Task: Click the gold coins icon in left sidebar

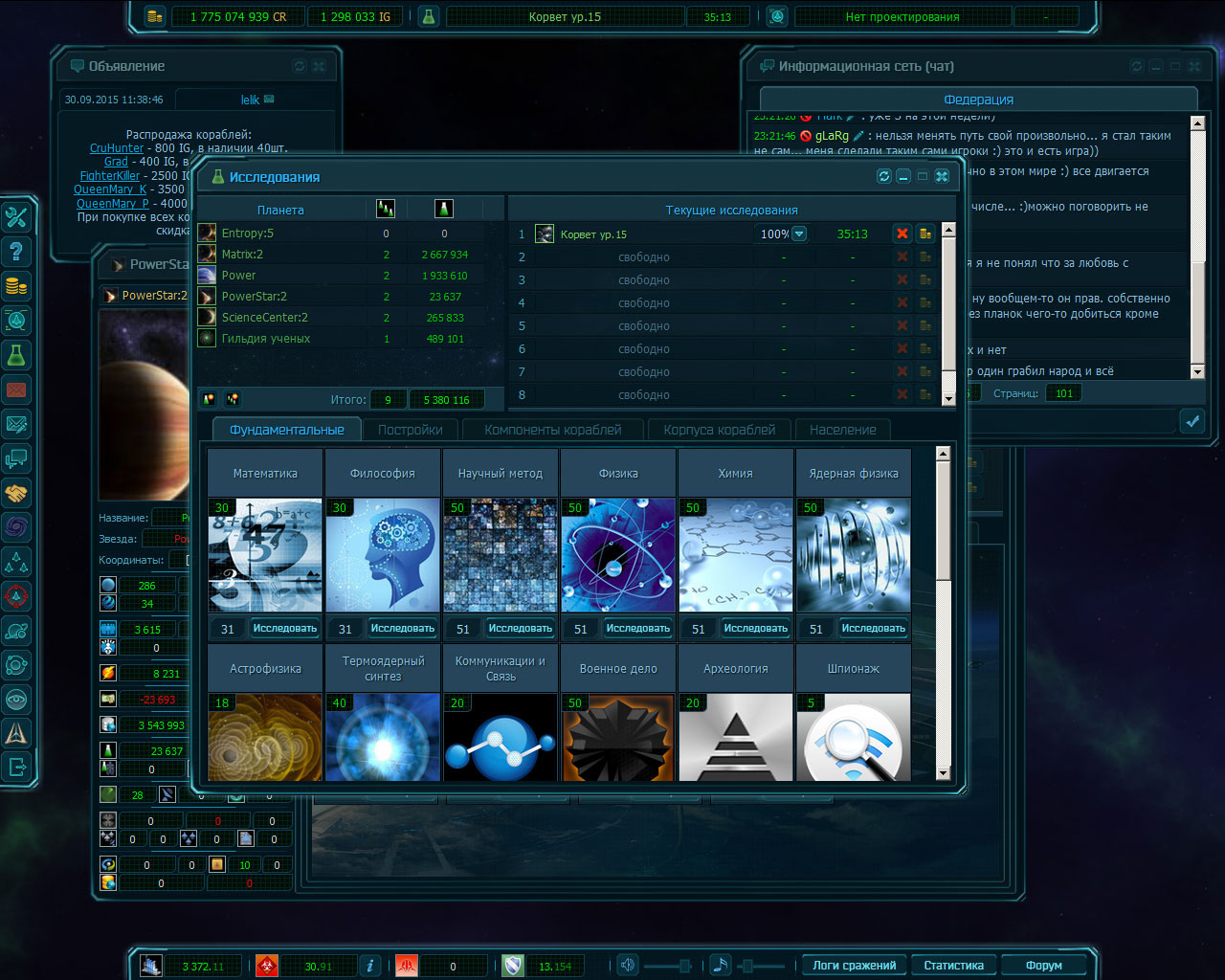Action: click(16, 286)
